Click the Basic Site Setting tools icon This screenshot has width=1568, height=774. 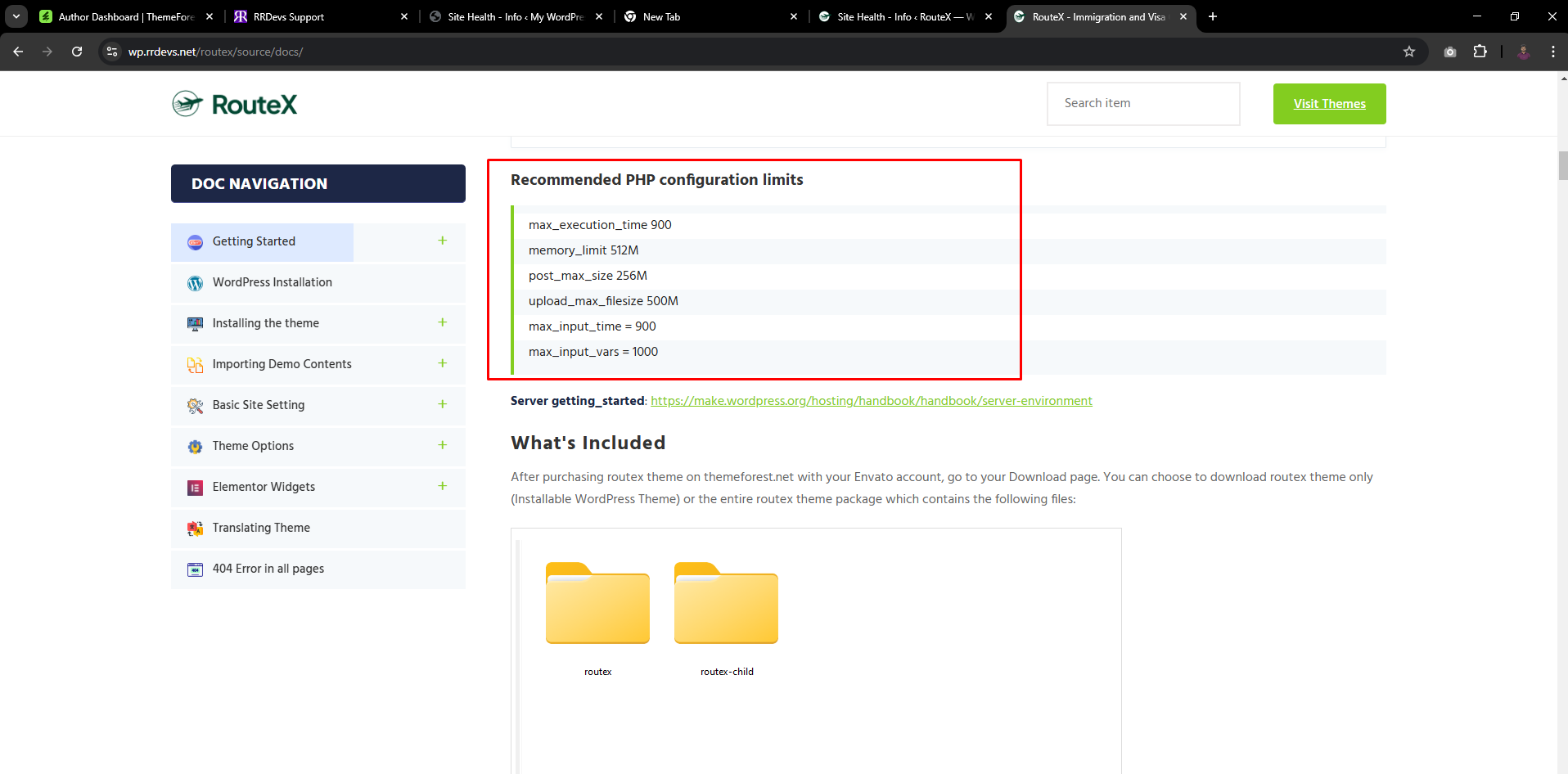pyautogui.click(x=195, y=406)
